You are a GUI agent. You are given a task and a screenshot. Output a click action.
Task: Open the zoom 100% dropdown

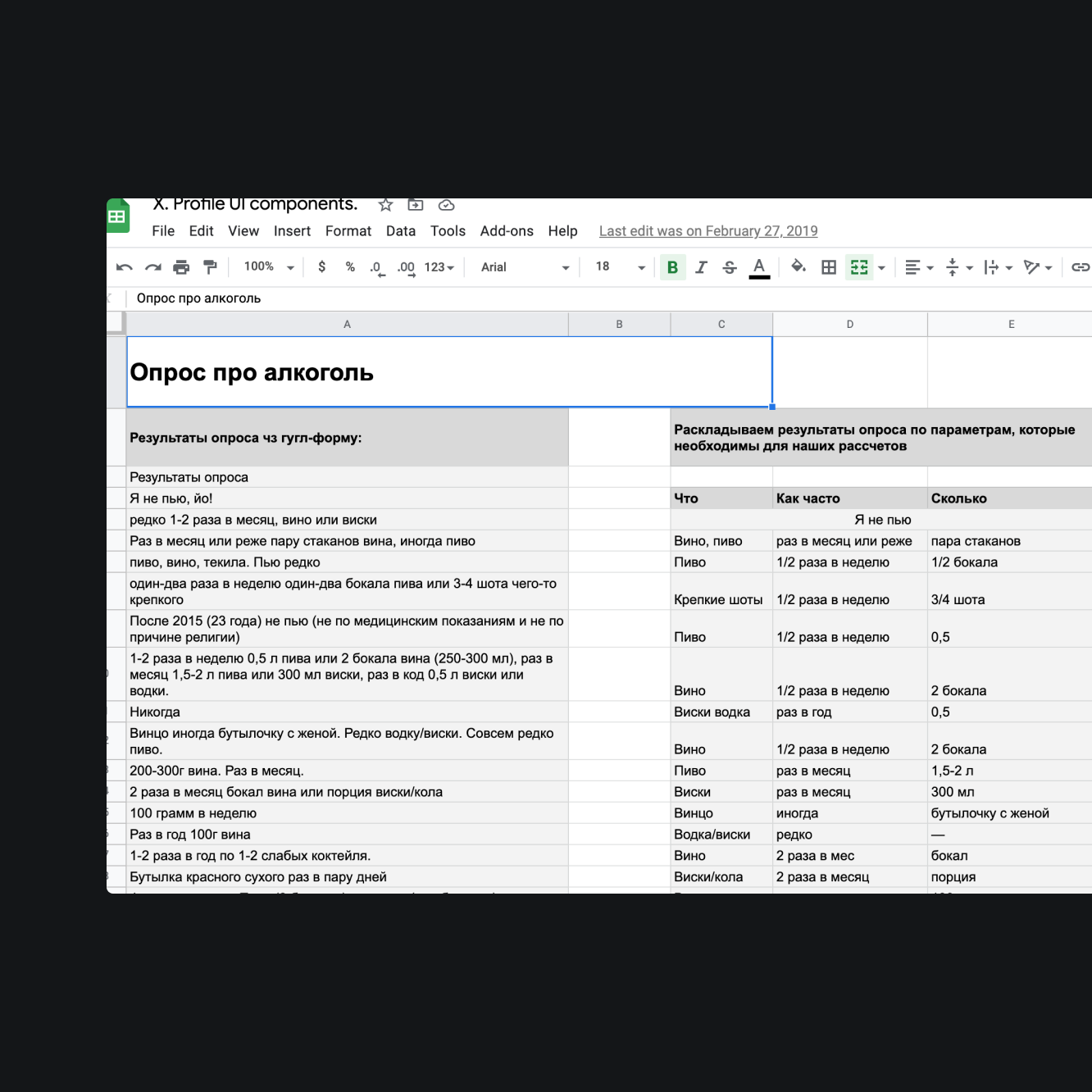pos(269,267)
